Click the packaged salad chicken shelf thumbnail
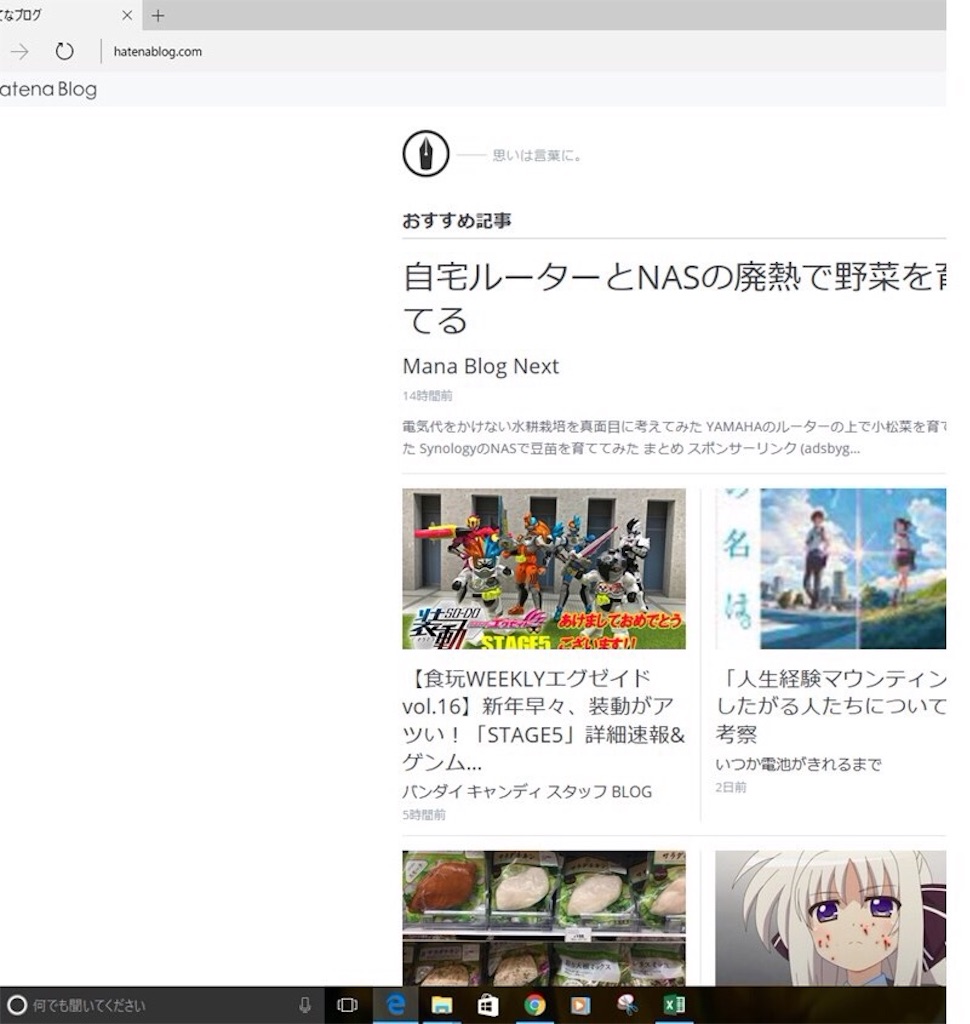The image size is (970, 1024). coord(544,918)
